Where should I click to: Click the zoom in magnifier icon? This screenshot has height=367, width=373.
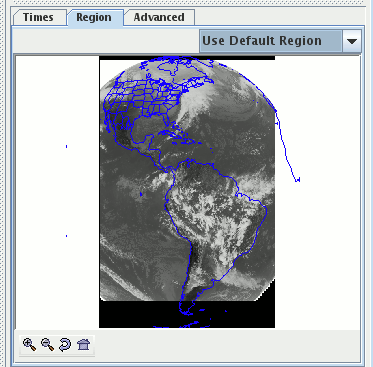tap(29, 345)
